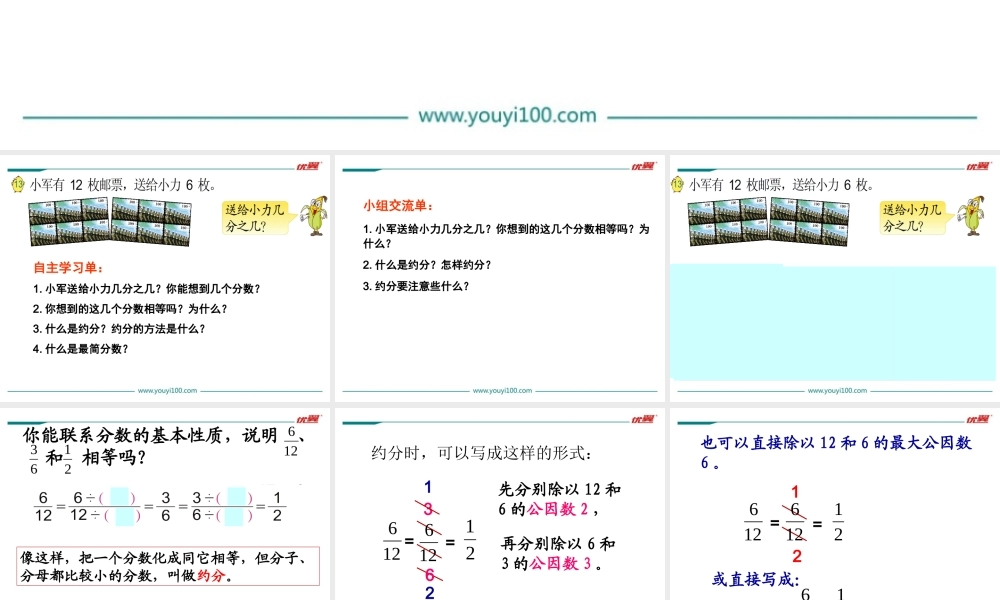The width and height of the screenshot is (1000, 600).
Task: Click the line 4. 什么是最简分数?
Action: point(80,349)
